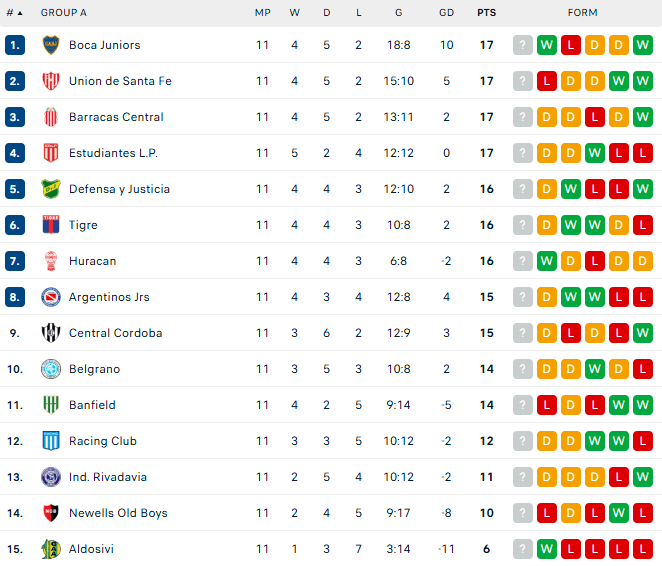Click the FORM column header

[583, 13]
